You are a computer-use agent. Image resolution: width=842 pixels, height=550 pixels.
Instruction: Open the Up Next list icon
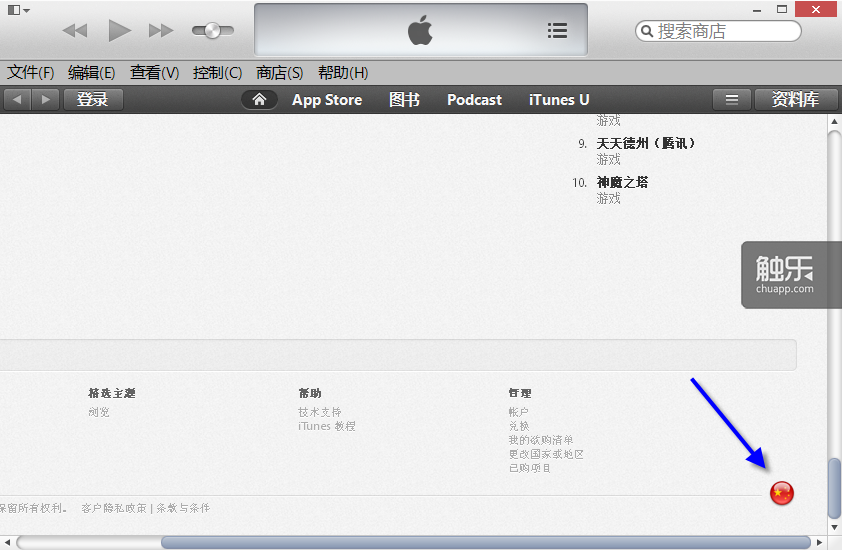point(557,30)
